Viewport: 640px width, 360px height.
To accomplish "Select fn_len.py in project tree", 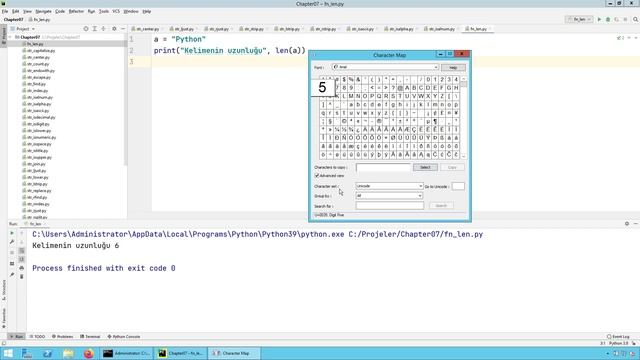I will (35, 44).
